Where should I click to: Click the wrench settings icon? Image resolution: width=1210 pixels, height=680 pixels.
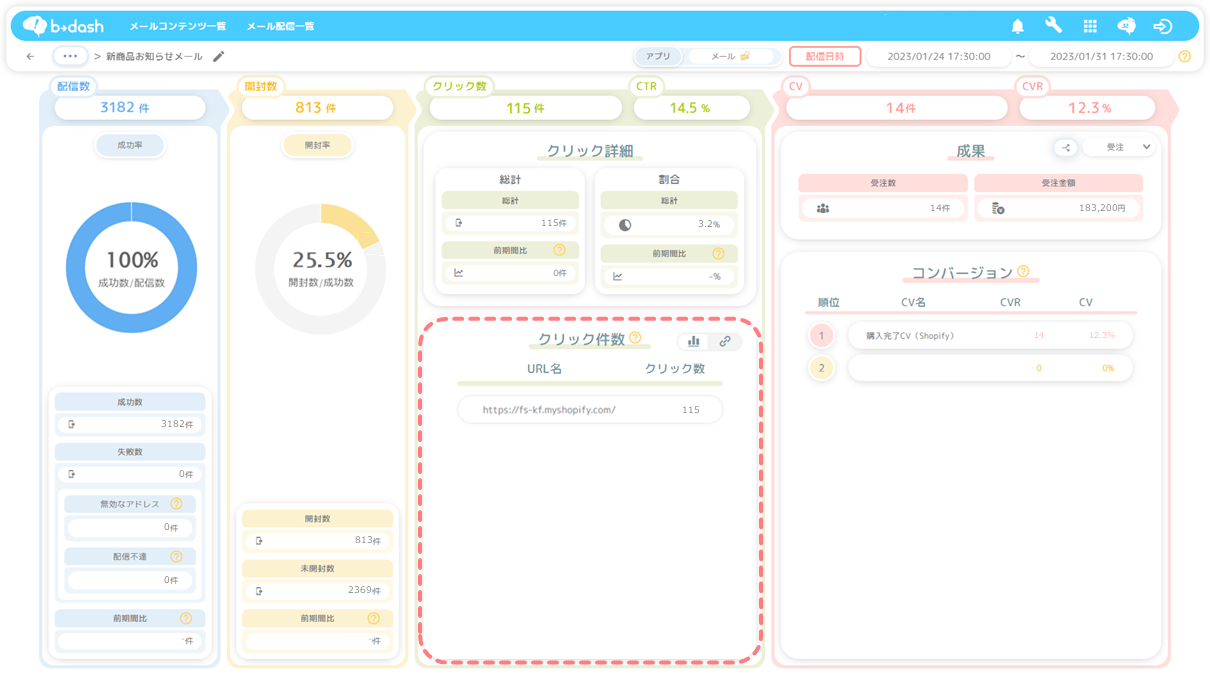click(x=1053, y=26)
